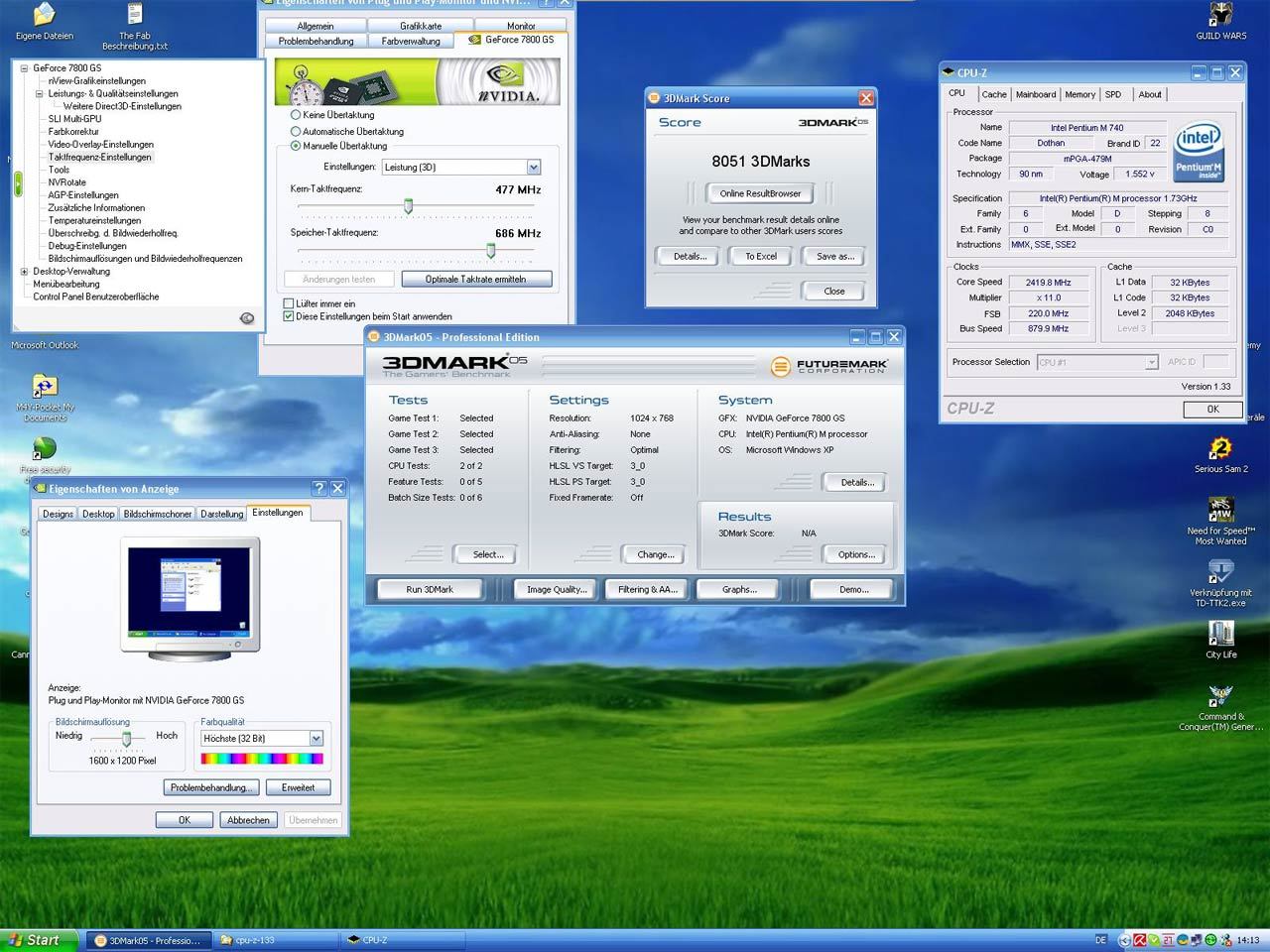Switch to 3DMark05 taskbar button
The width and height of the screenshot is (1270, 952).
(x=148, y=940)
